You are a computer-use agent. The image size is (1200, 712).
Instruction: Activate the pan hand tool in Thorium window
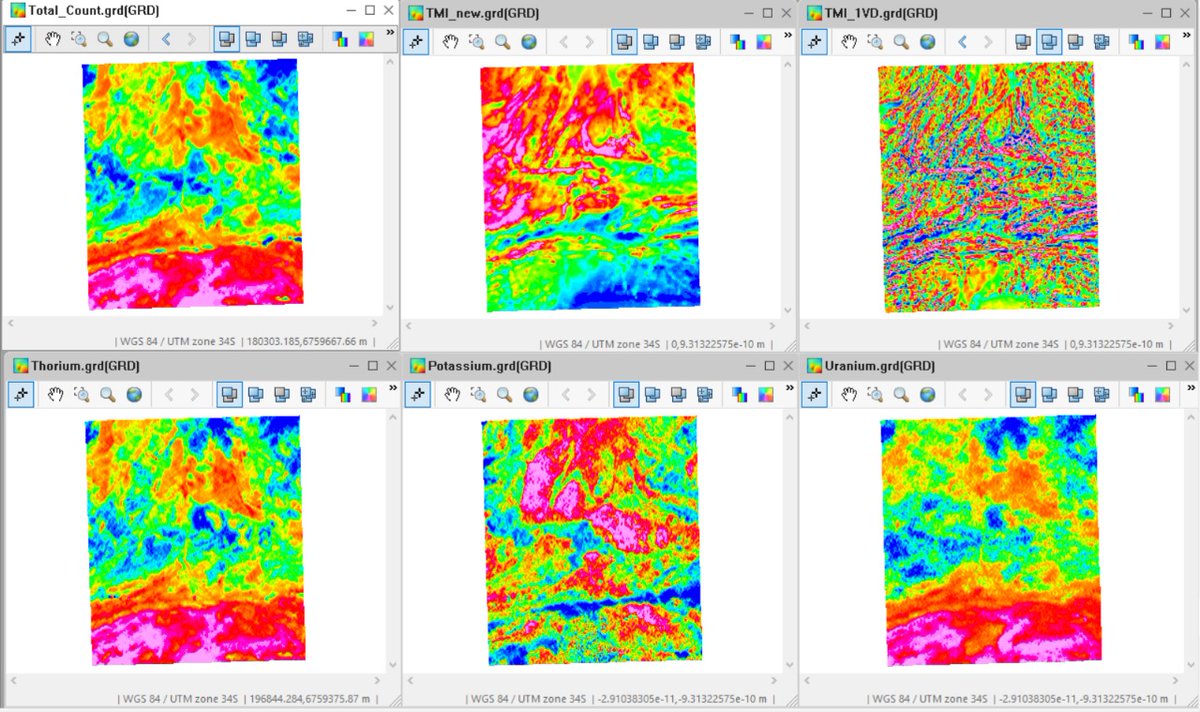[x=55, y=394]
